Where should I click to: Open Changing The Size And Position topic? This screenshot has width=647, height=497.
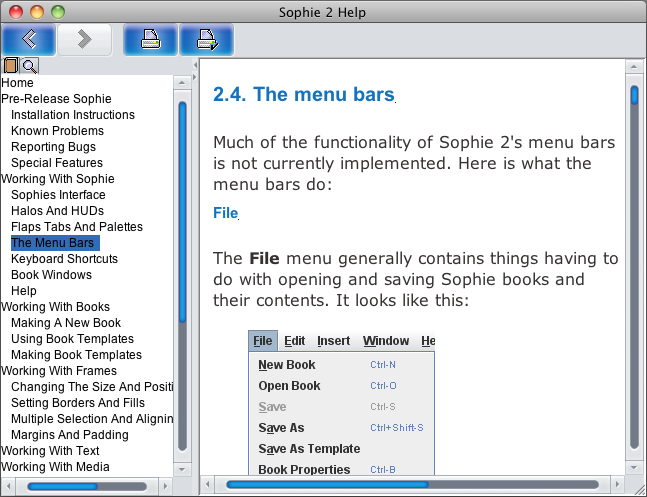click(x=92, y=387)
